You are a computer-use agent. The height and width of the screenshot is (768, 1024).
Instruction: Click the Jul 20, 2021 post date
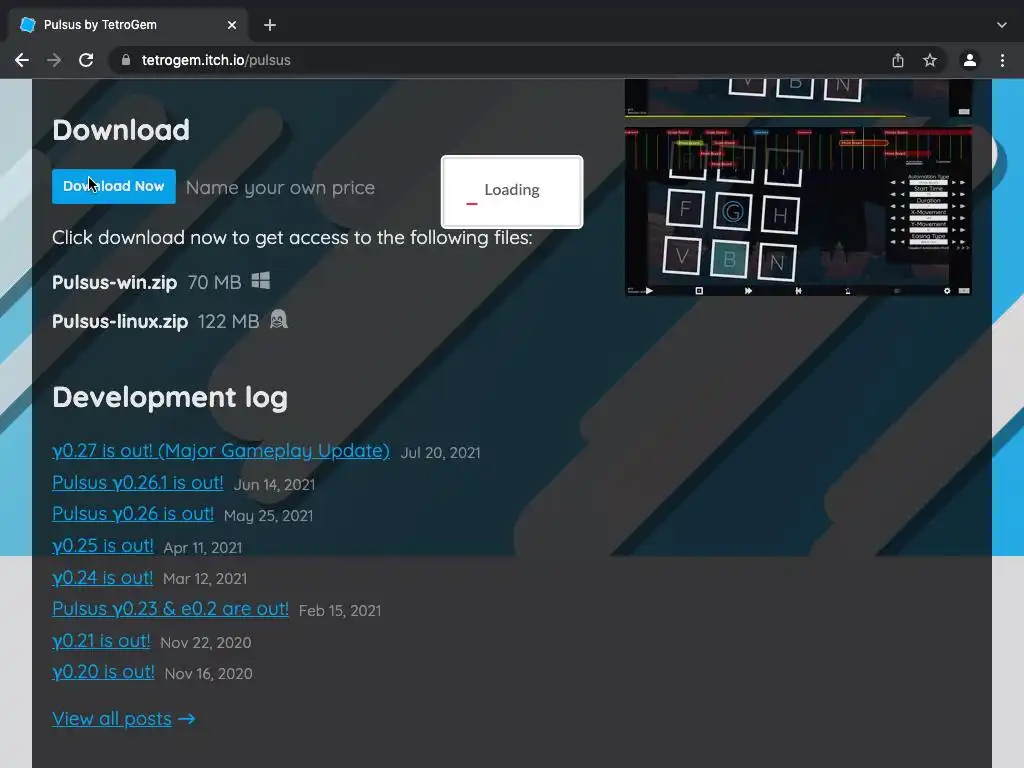pyautogui.click(x=440, y=453)
